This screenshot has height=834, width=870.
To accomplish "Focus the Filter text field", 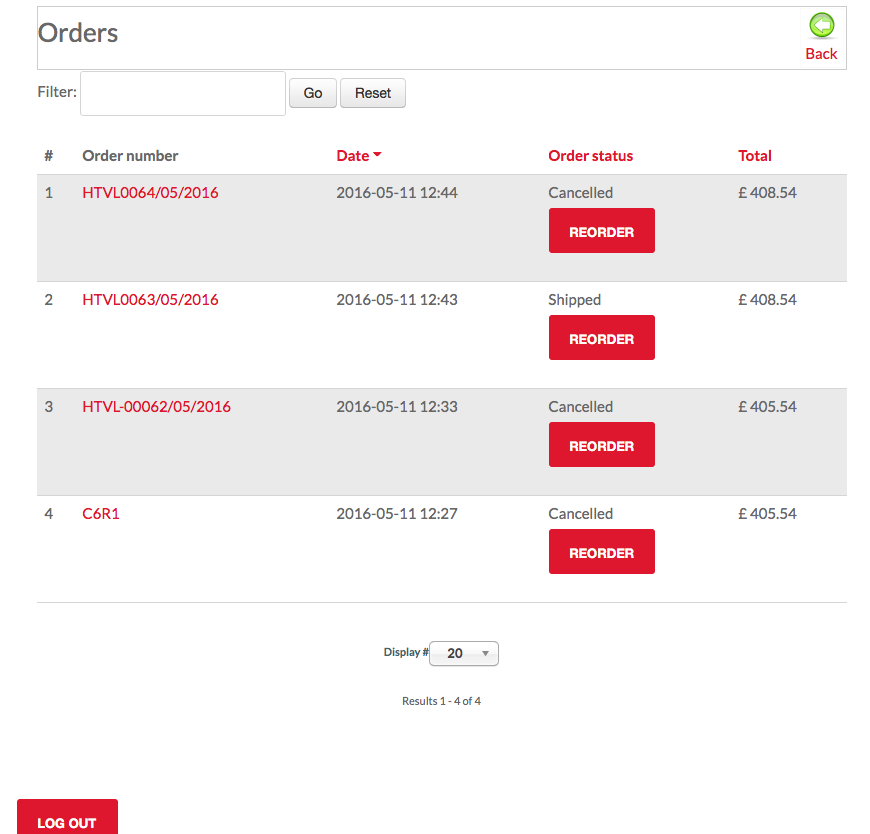I will click(183, 93).
